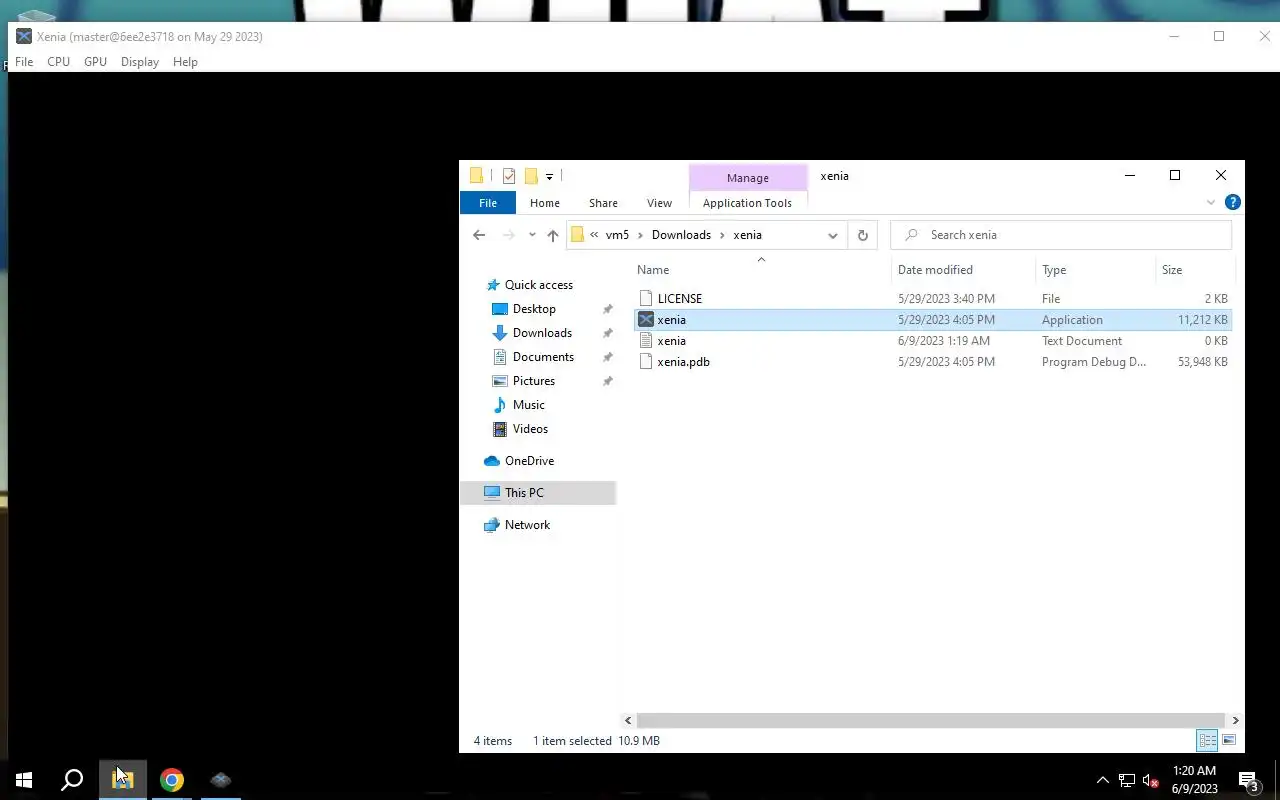Viewport: 1280px width, 800px height.
Task: Refresh the xenia folder
Action: (x=862, y=235)
